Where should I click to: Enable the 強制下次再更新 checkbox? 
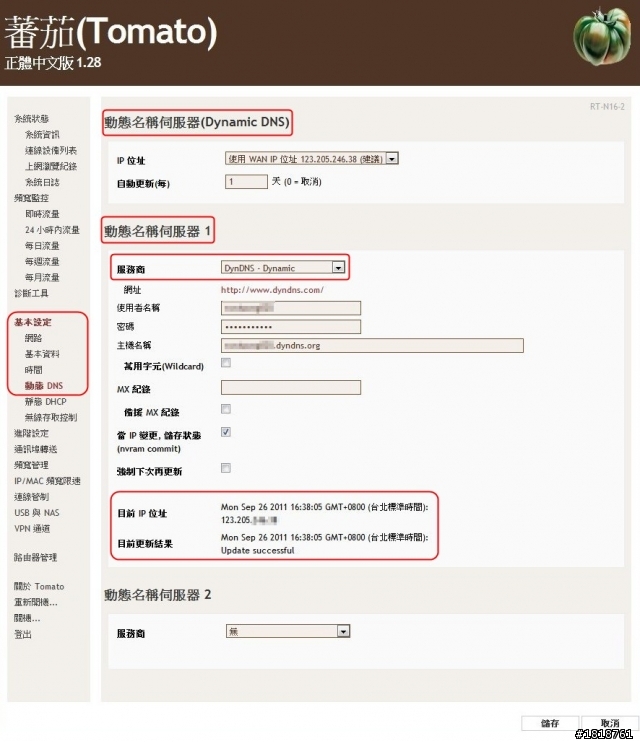(226, 468)
